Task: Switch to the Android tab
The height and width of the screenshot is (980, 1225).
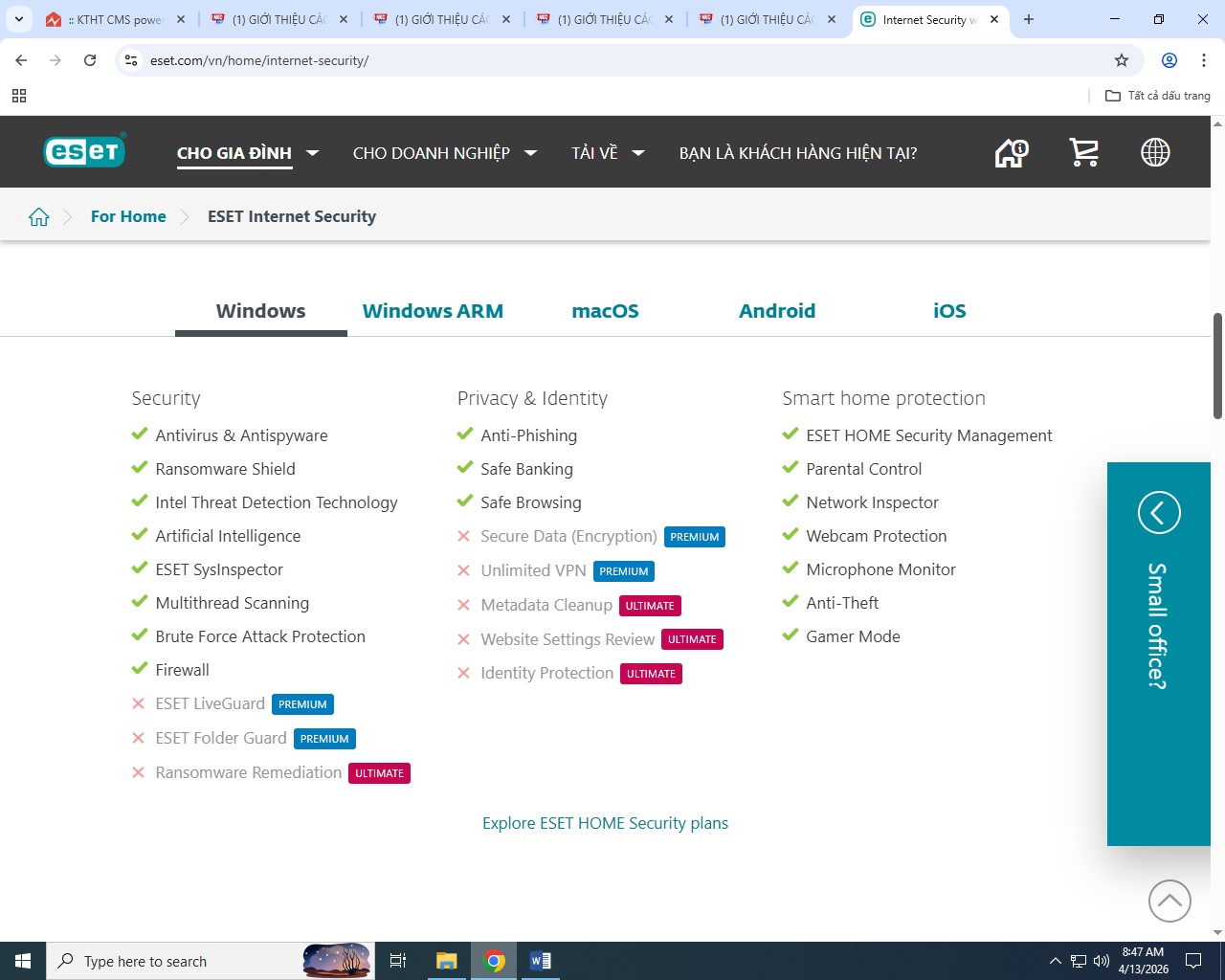Action: click(777, 311)
